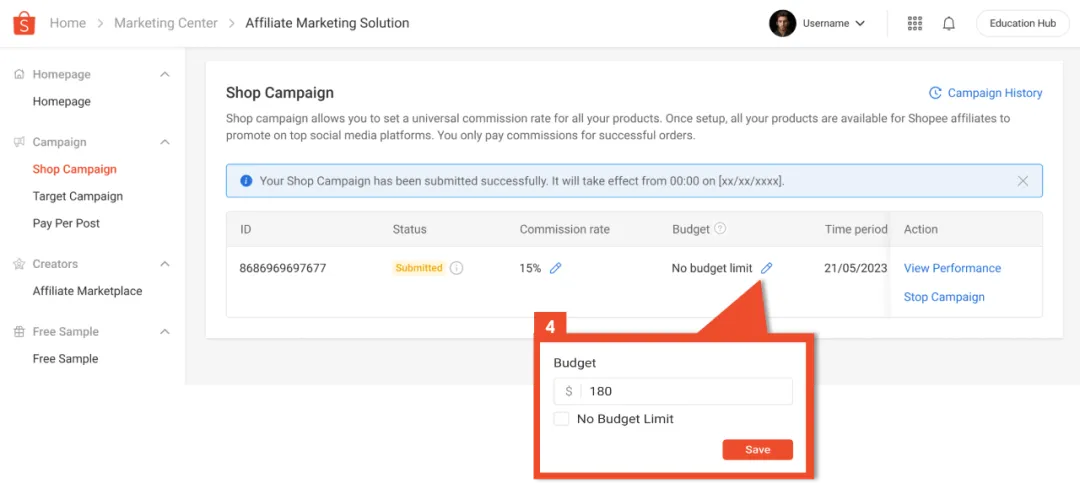Screen dimensions: 1080x483
Task: Click the No budget limit cell text
Action: pyautogui.click(x=712, y=269)
